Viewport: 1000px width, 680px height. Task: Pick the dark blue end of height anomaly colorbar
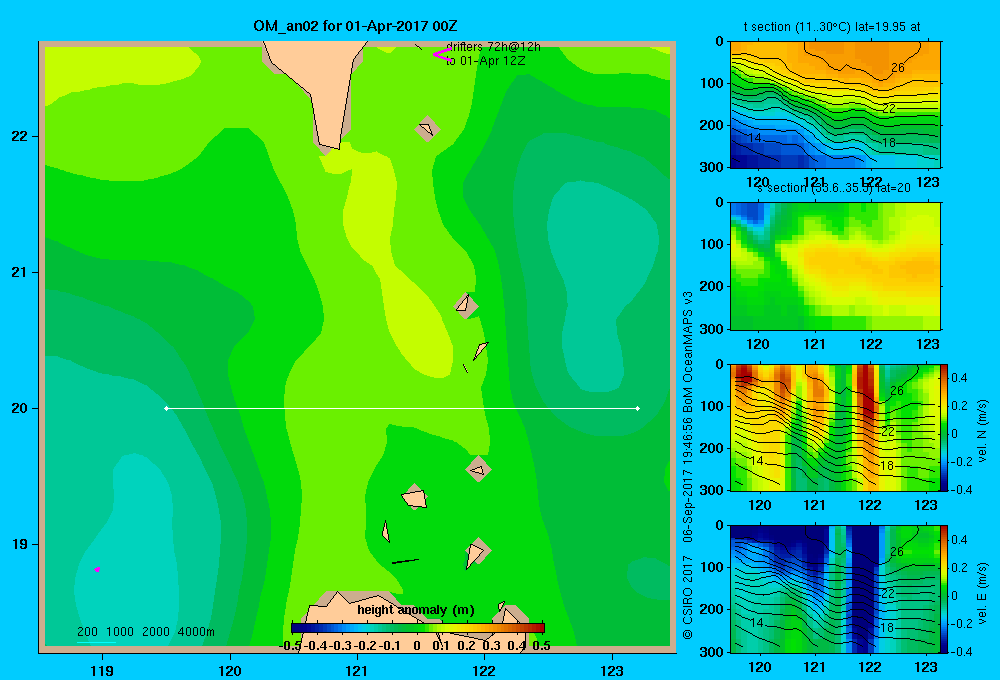[297, 628]
